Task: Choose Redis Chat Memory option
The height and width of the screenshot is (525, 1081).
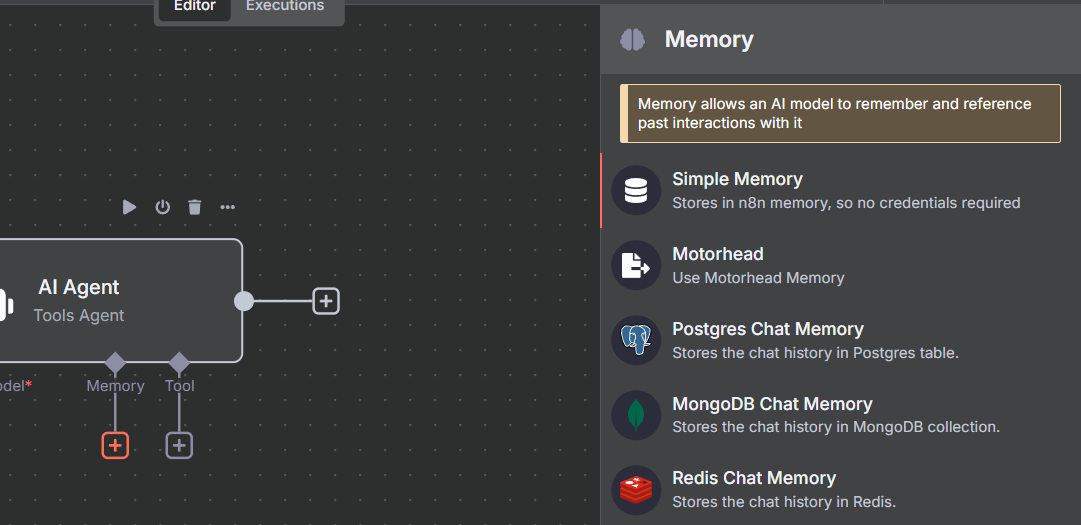Action: click(840, 490)
